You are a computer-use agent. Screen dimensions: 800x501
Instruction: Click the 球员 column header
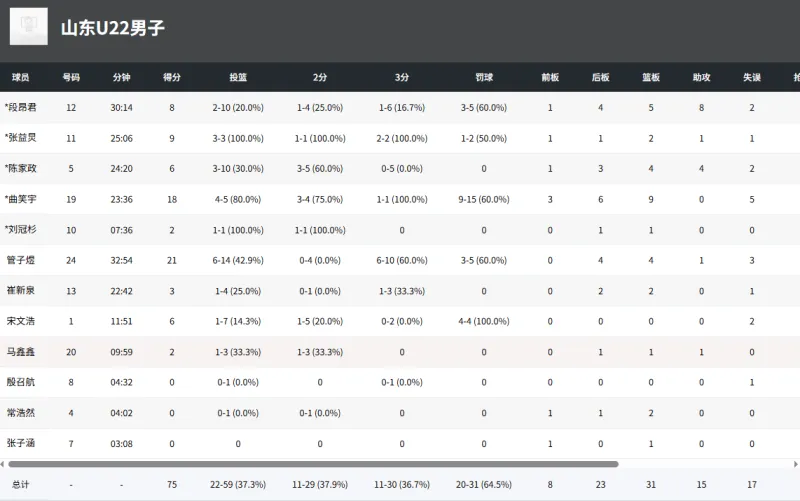21,77
